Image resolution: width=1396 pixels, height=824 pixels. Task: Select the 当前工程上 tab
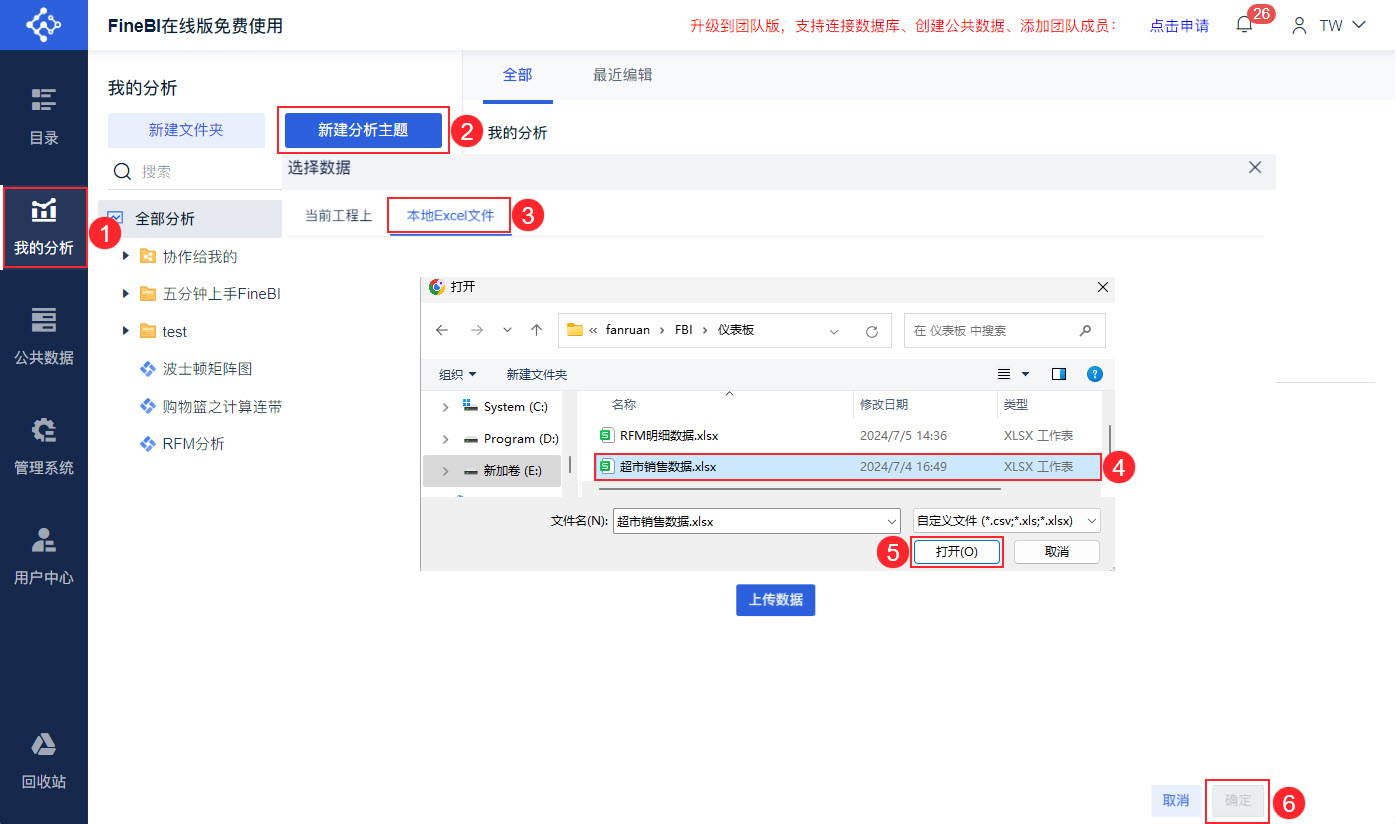click(338, 215)
